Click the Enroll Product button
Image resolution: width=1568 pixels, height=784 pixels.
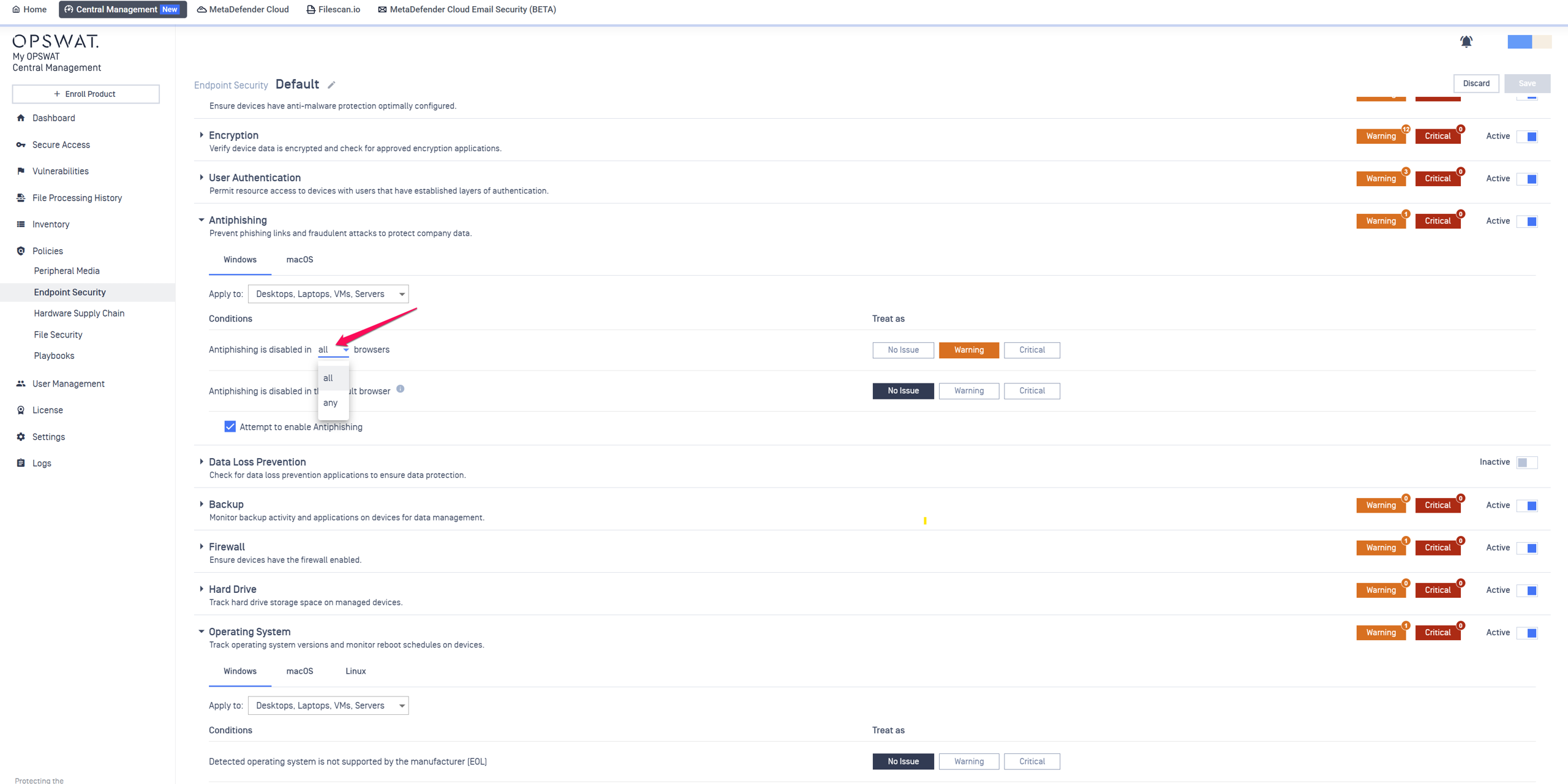click(86, 94)
